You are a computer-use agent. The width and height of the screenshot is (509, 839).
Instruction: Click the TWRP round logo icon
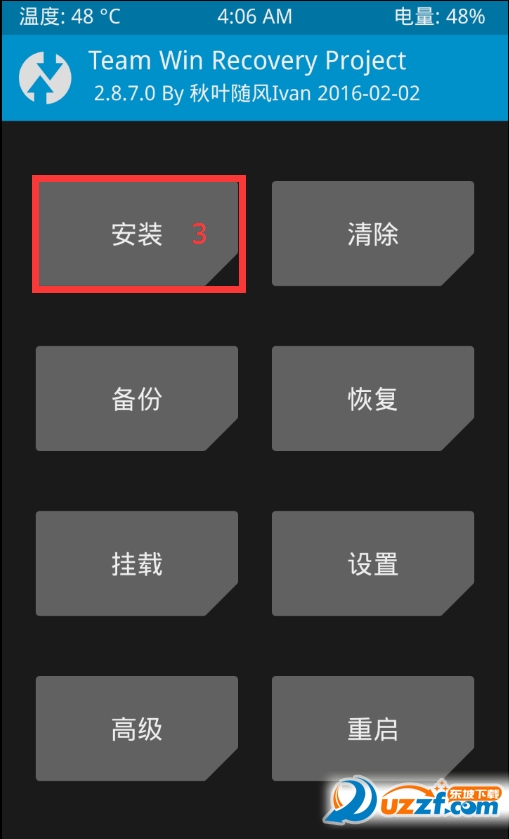[45, 78]
